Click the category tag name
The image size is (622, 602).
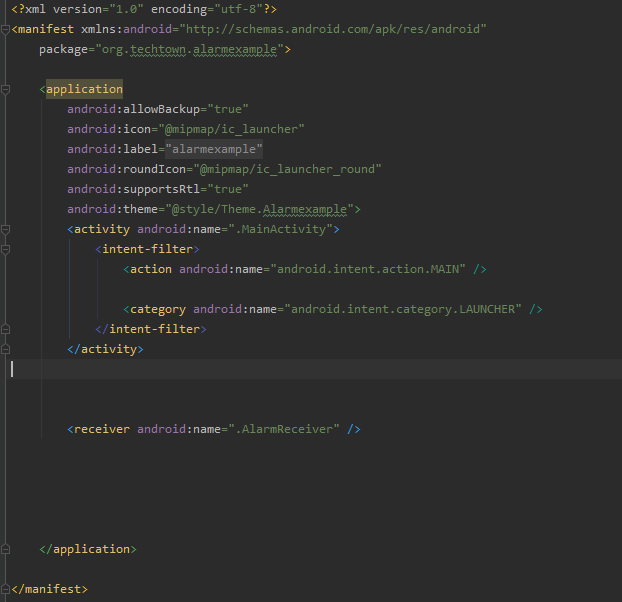(x=158, y=309)
